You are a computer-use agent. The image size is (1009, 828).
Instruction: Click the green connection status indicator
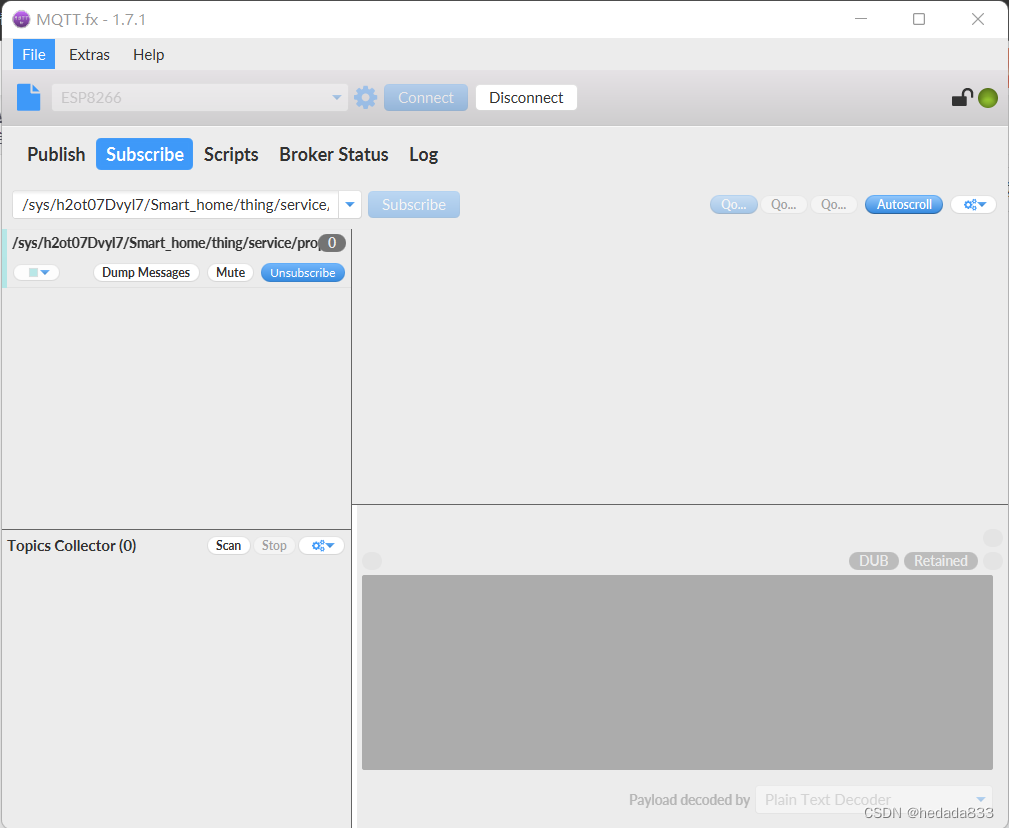988,98
